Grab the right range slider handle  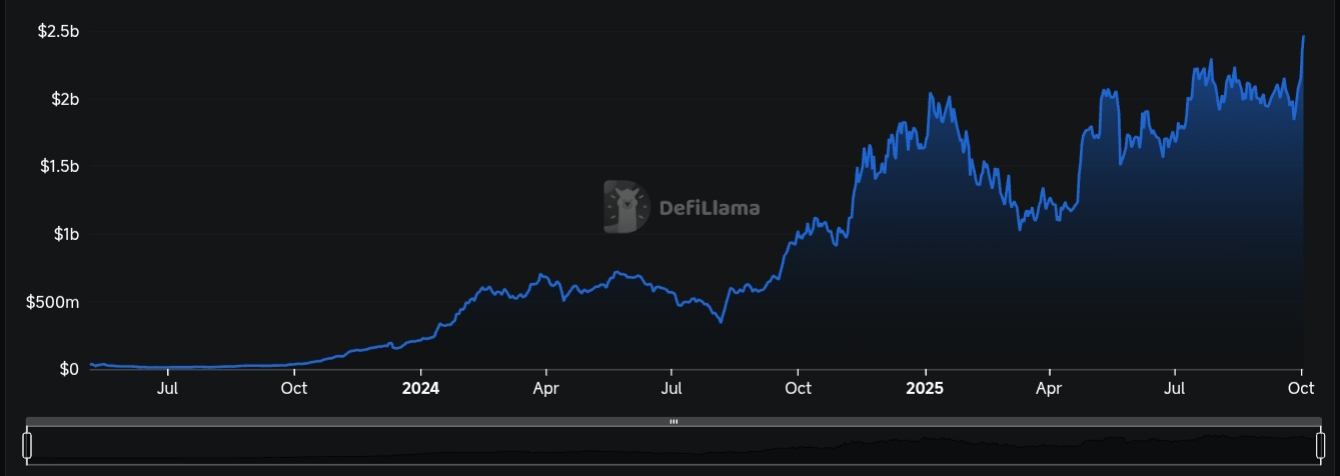(x=1320, y=445)
